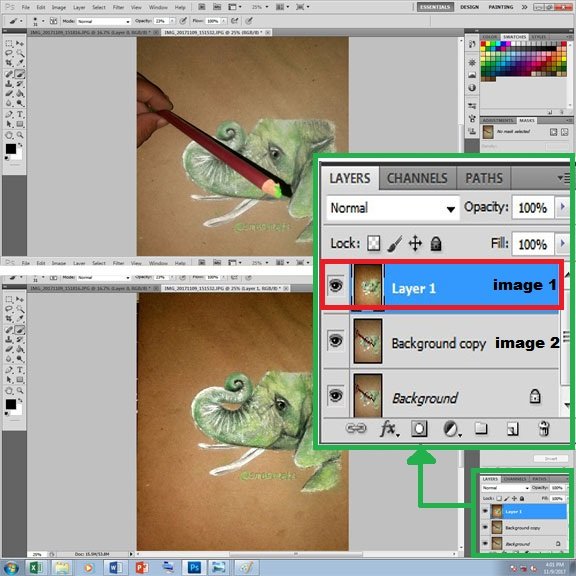The width and height of the screenshot is (576, 576).
Task: Pick the Crop tool in top screenshot toolbox
Action: 9,63
